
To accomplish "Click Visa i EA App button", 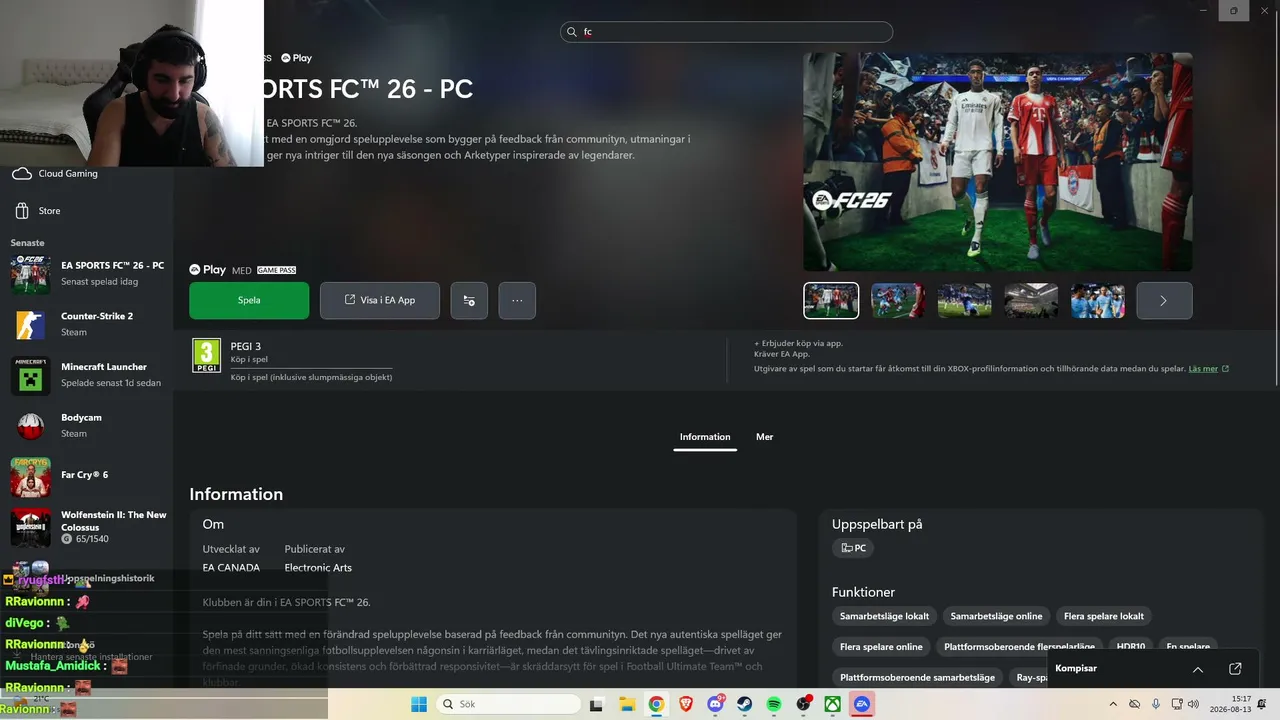I will pos(380,300).
